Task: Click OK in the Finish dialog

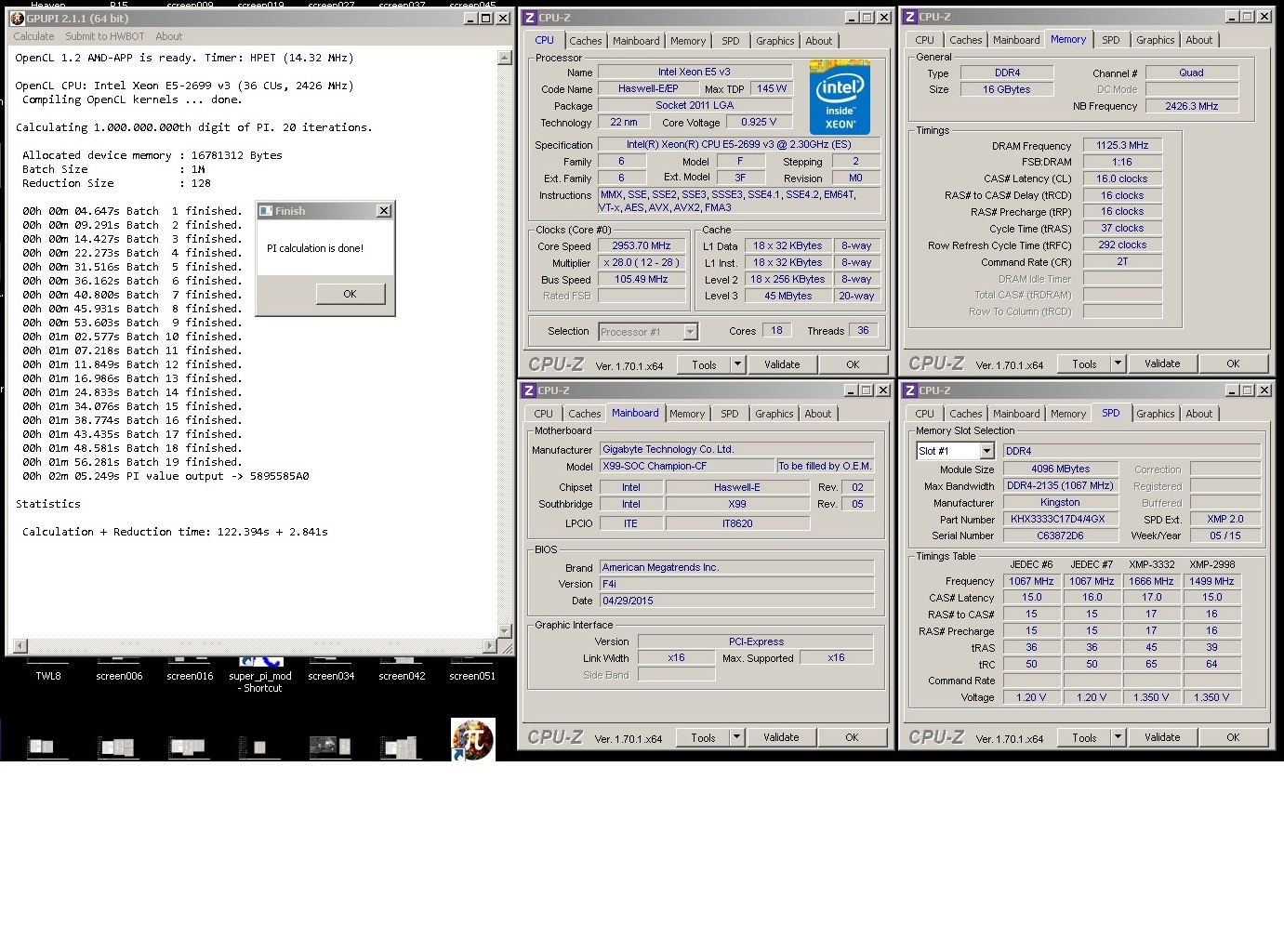Action: [x=350, y=294]
